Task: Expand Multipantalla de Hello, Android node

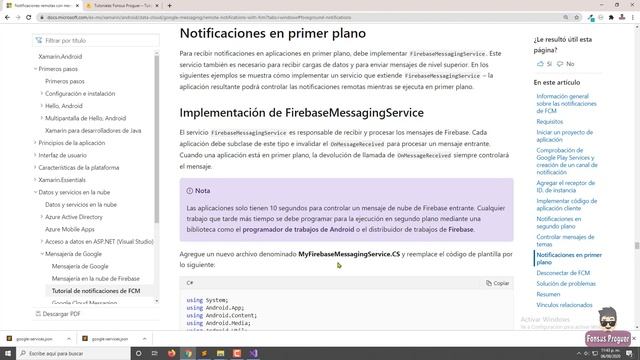Action: point(42,118)
